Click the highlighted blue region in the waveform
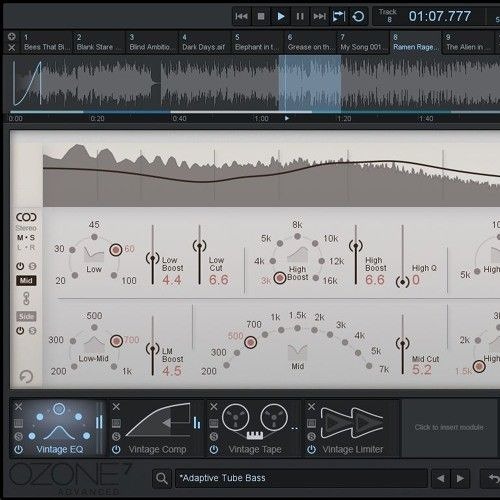 click(x=310, y=83)
